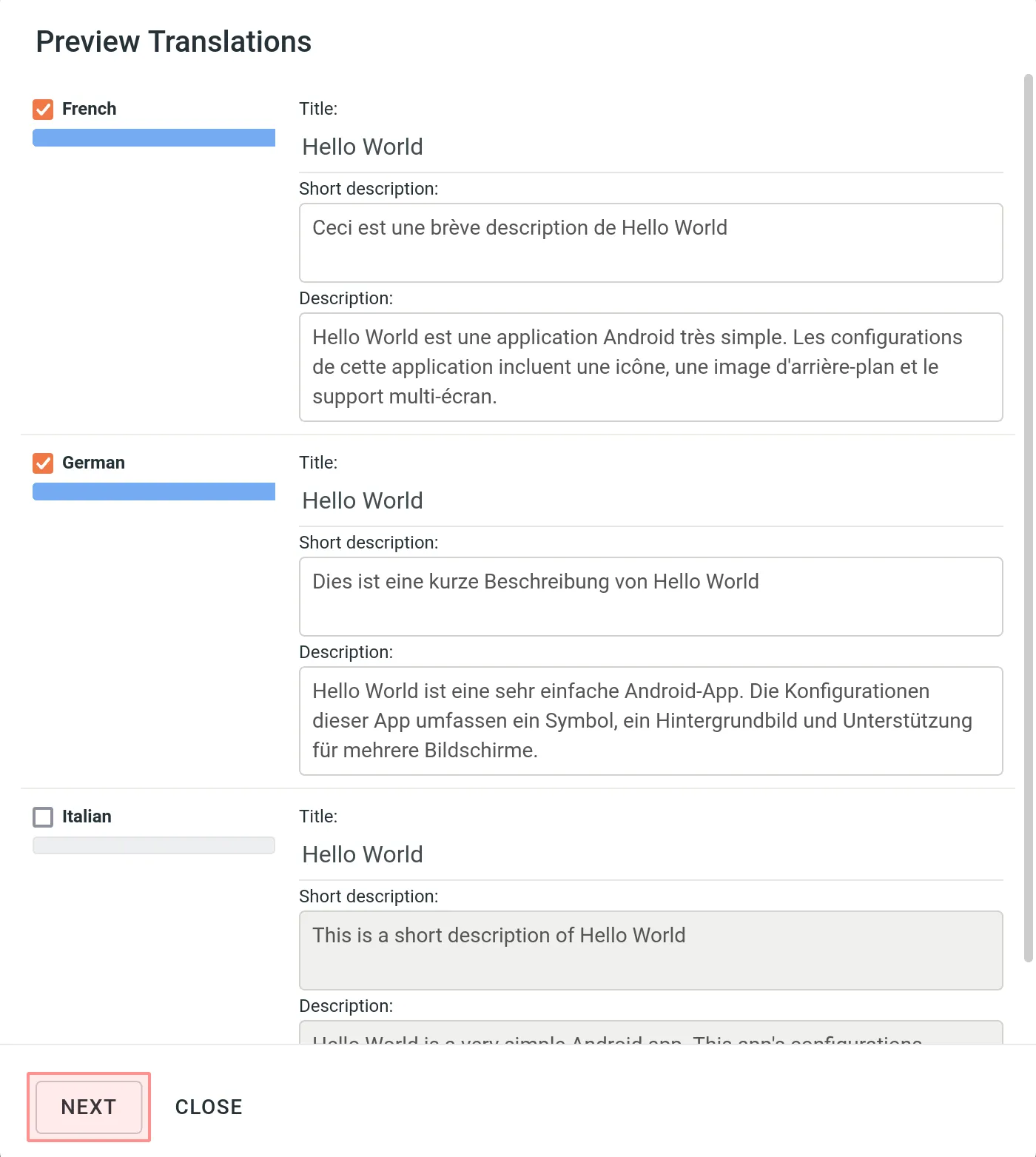This screenshot has width=1036, height=1157.
Task: Click the disabled Italian short description box
Action: [x=650, y=950]
